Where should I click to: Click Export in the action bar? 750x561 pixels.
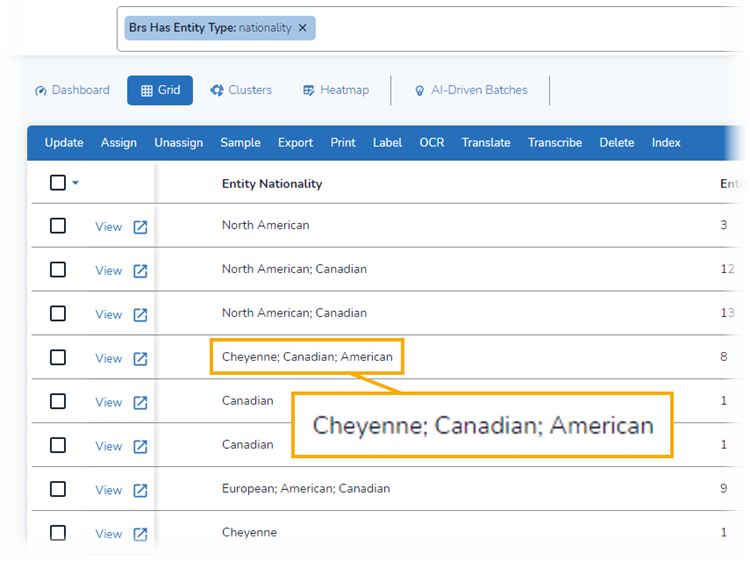click(296, 143)
